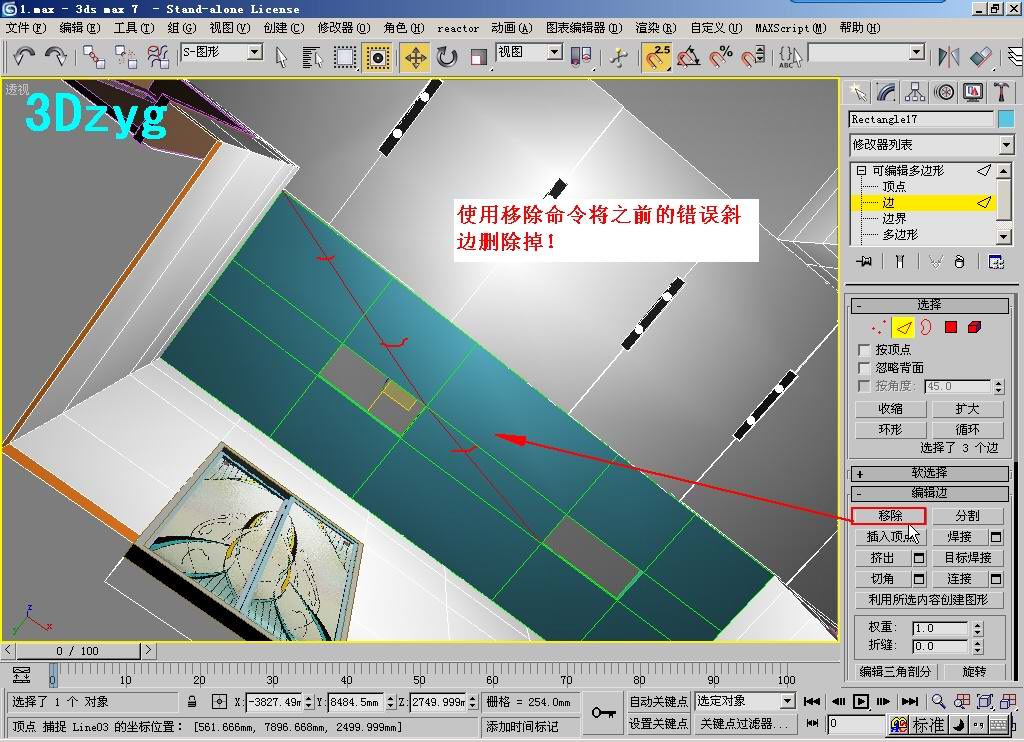The width and height of the screenshot is (1024, 742).
Task: Enable the 按顶点 checkbox
Action: 865,350
